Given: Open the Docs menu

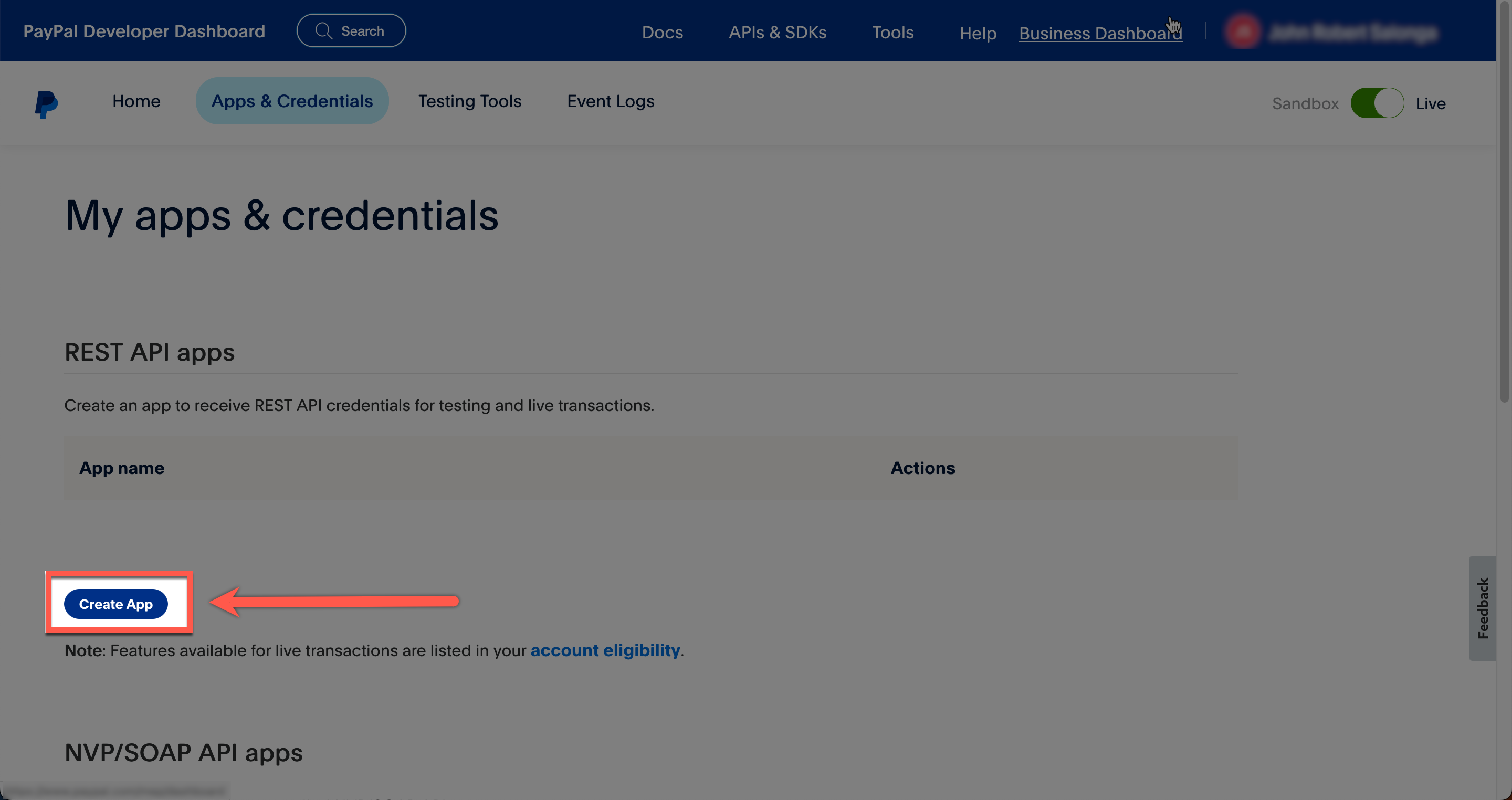Looking at the screenshot, I should pos(662,32).
